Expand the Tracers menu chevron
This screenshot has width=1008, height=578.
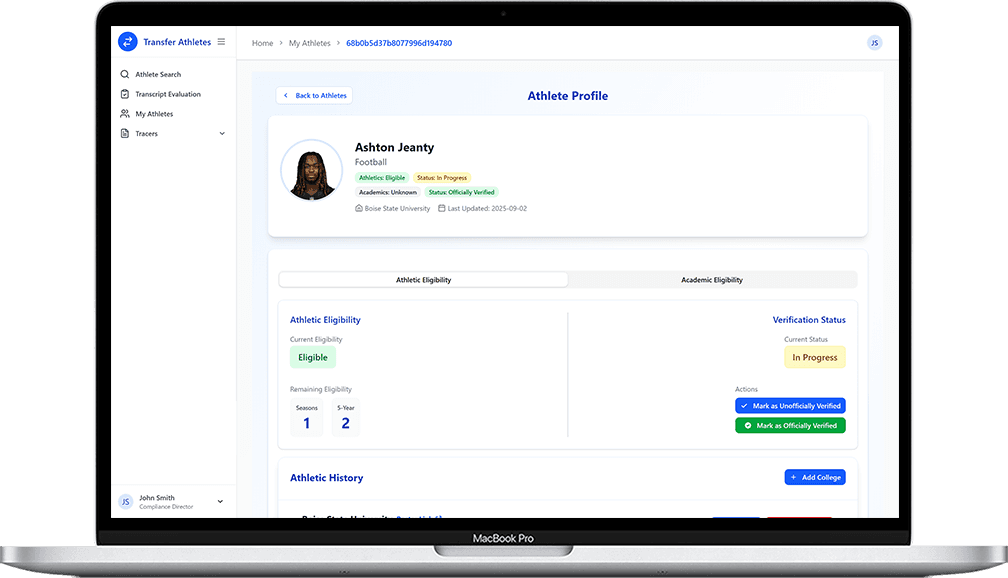[x=222, y=134]
